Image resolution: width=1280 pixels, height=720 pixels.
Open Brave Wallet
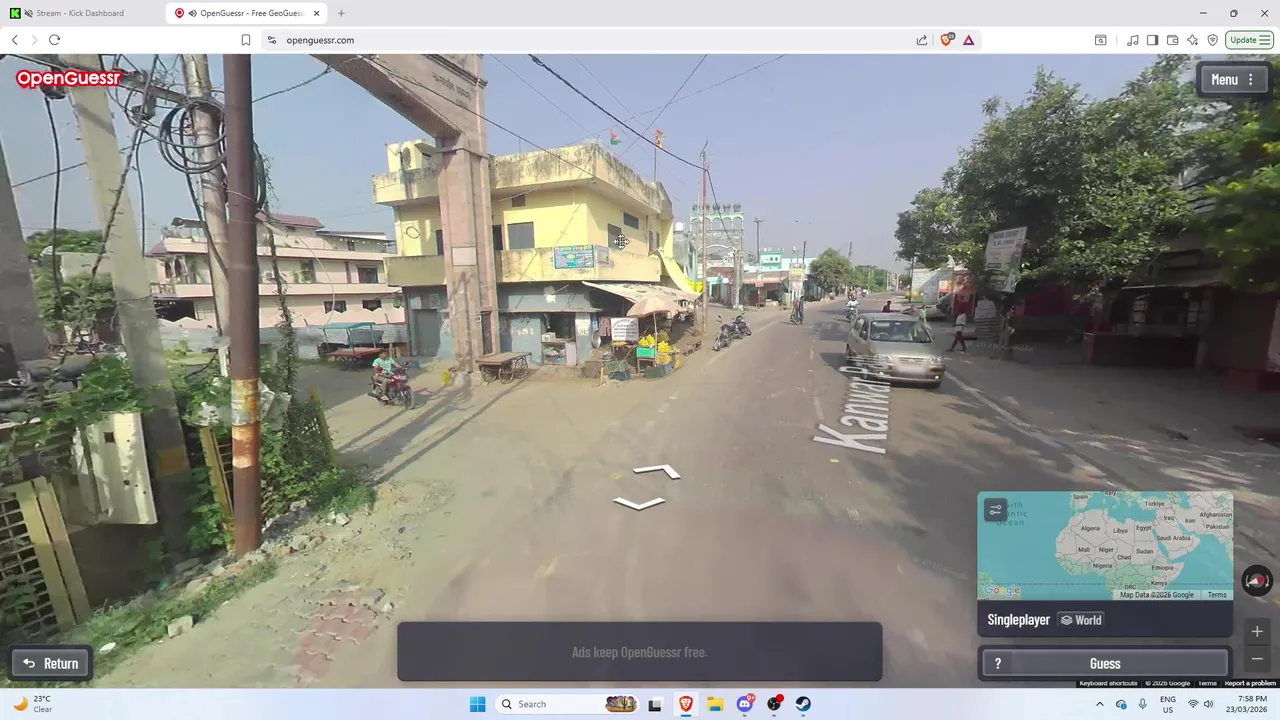[x=1172, y=40]
